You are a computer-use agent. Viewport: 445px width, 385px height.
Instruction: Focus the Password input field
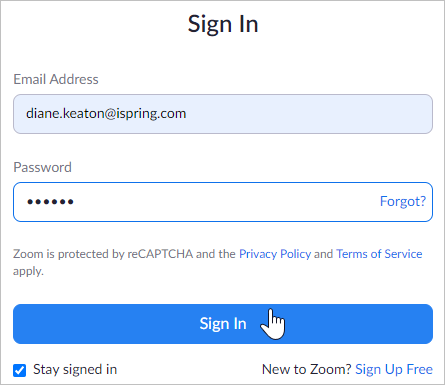(223, 202)
